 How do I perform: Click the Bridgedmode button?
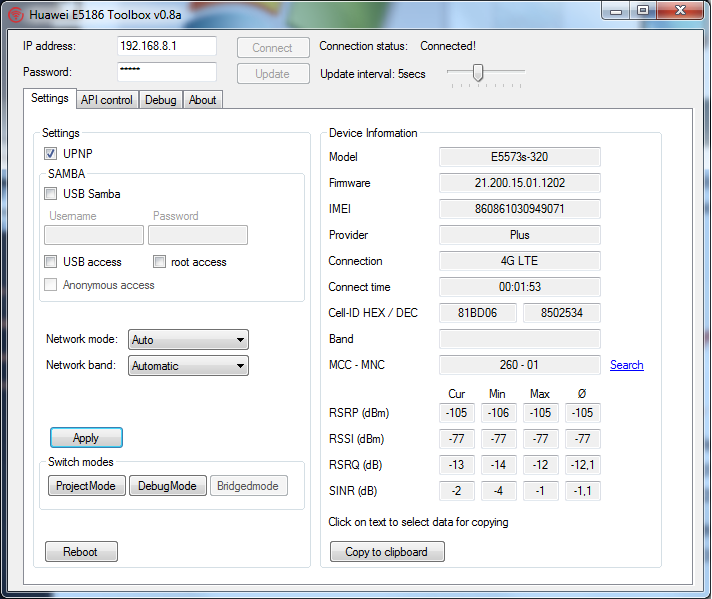(x=249, y=486)
